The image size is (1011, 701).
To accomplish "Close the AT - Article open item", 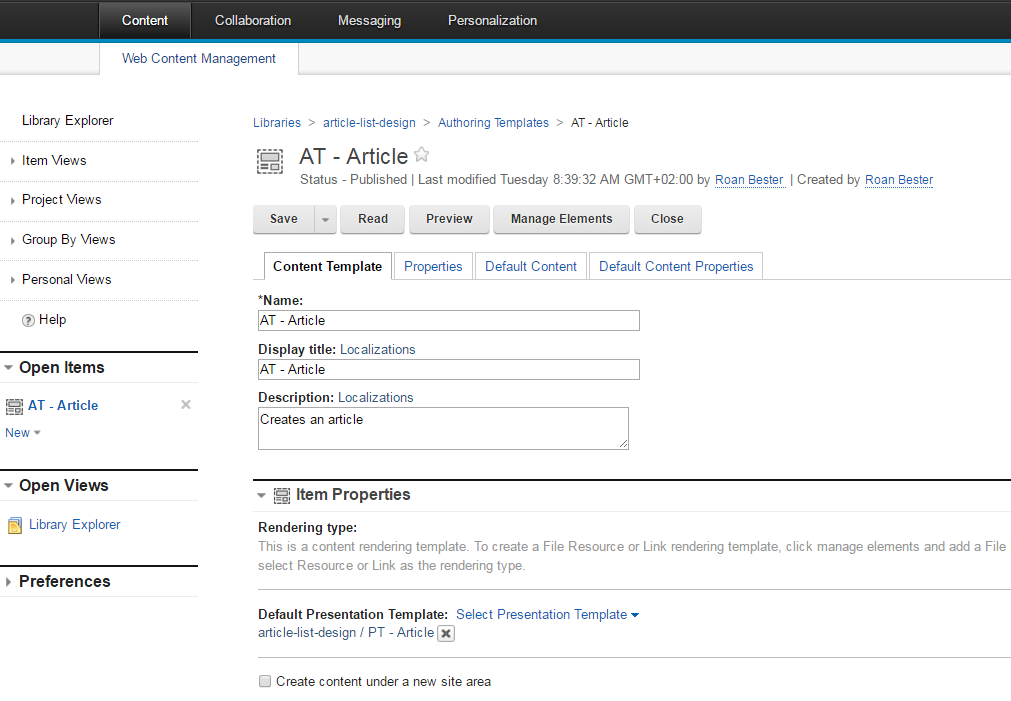I will [x=185, y=405].
